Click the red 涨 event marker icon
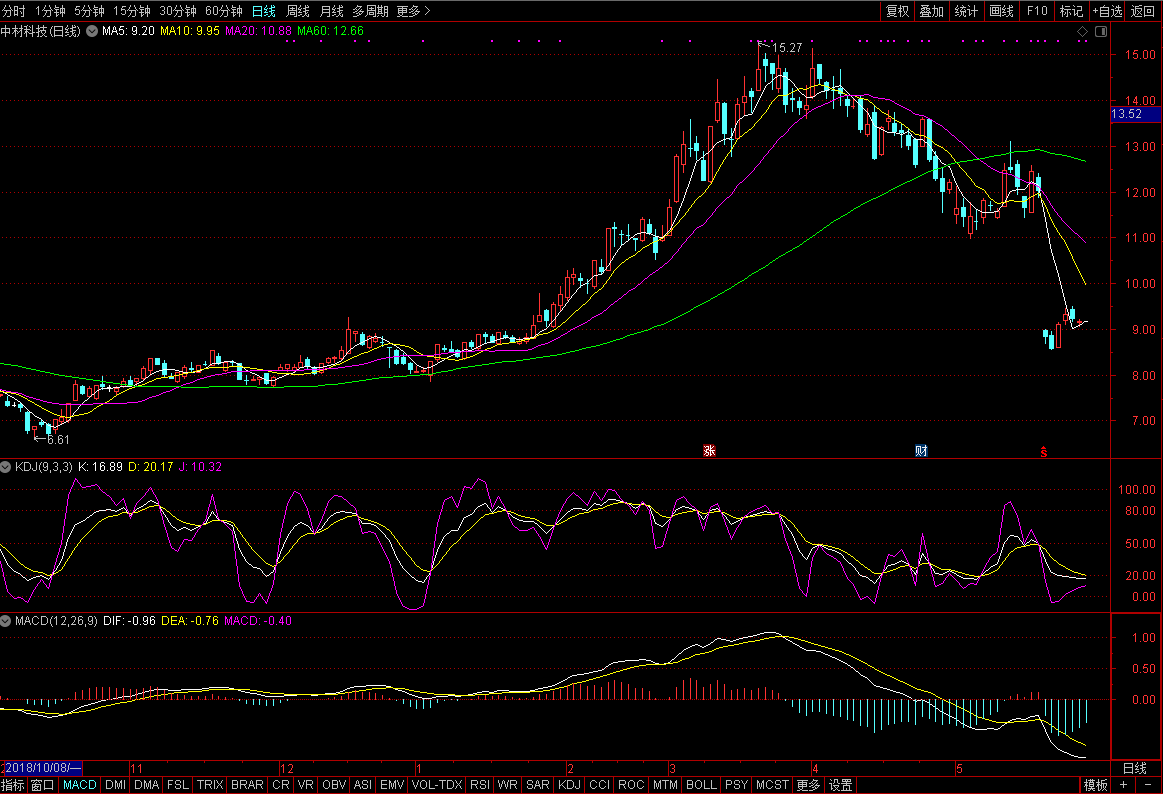Viewport: 1163px width, 794px height. coord(709,451)
